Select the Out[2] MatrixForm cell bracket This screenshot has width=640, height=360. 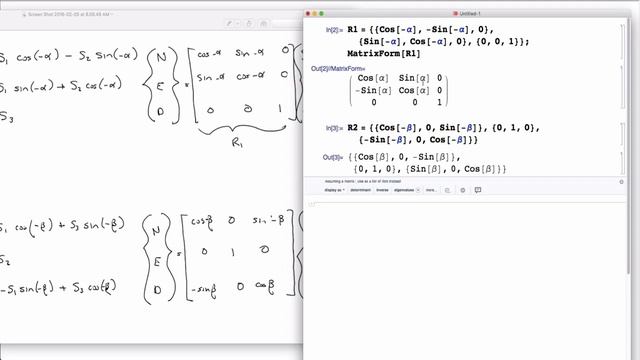[x=622, y=87]
